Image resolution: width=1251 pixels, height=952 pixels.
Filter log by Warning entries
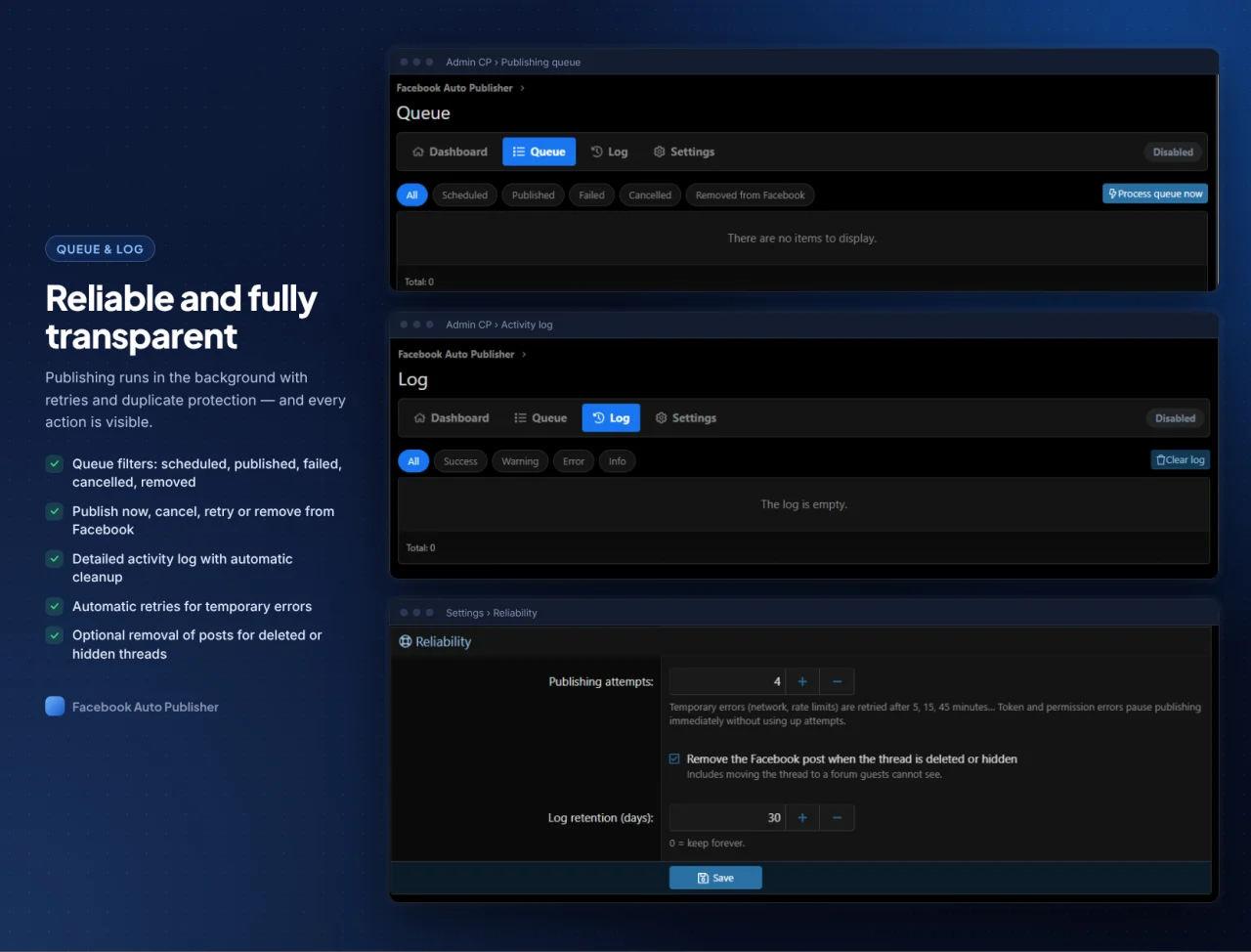520,461
